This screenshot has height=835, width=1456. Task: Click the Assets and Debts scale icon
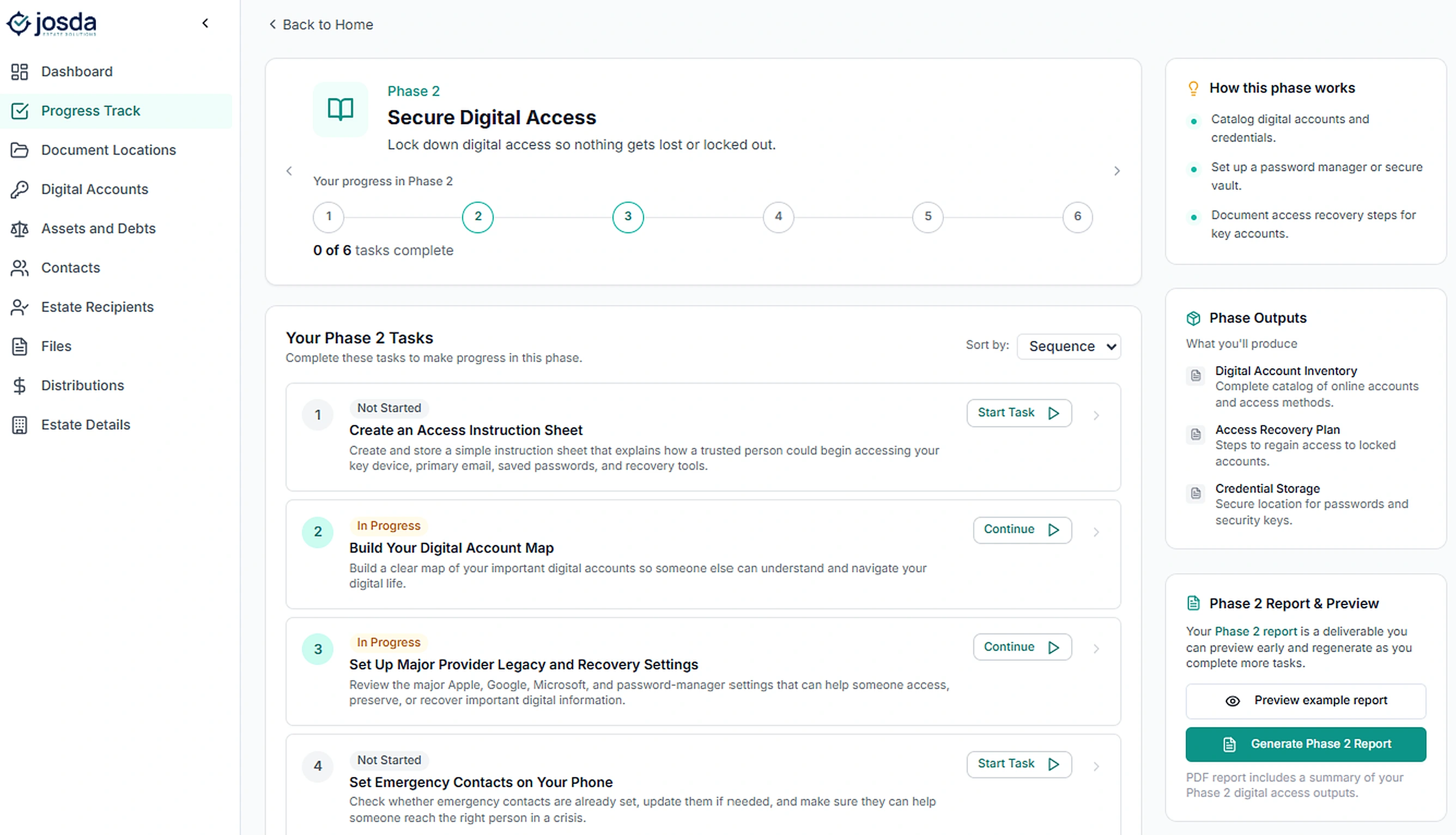pos(20,228)
